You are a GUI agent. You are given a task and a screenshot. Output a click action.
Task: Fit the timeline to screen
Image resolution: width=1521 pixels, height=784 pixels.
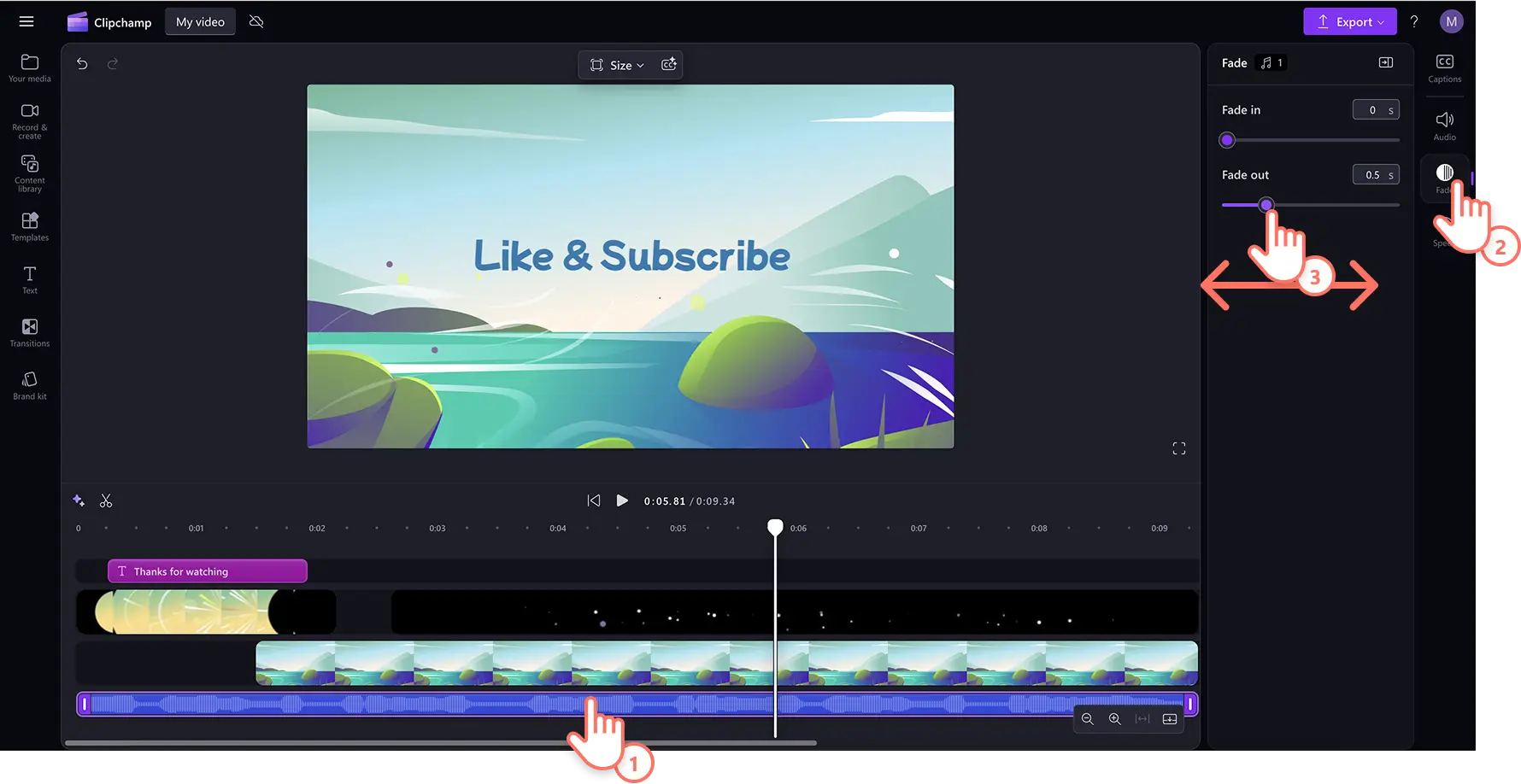(x=1142, y=719)
